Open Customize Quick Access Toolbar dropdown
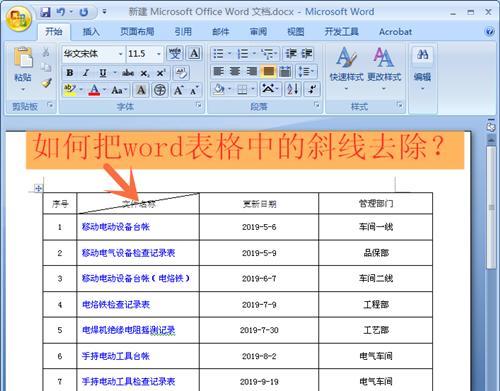 [x=104, y=12]
